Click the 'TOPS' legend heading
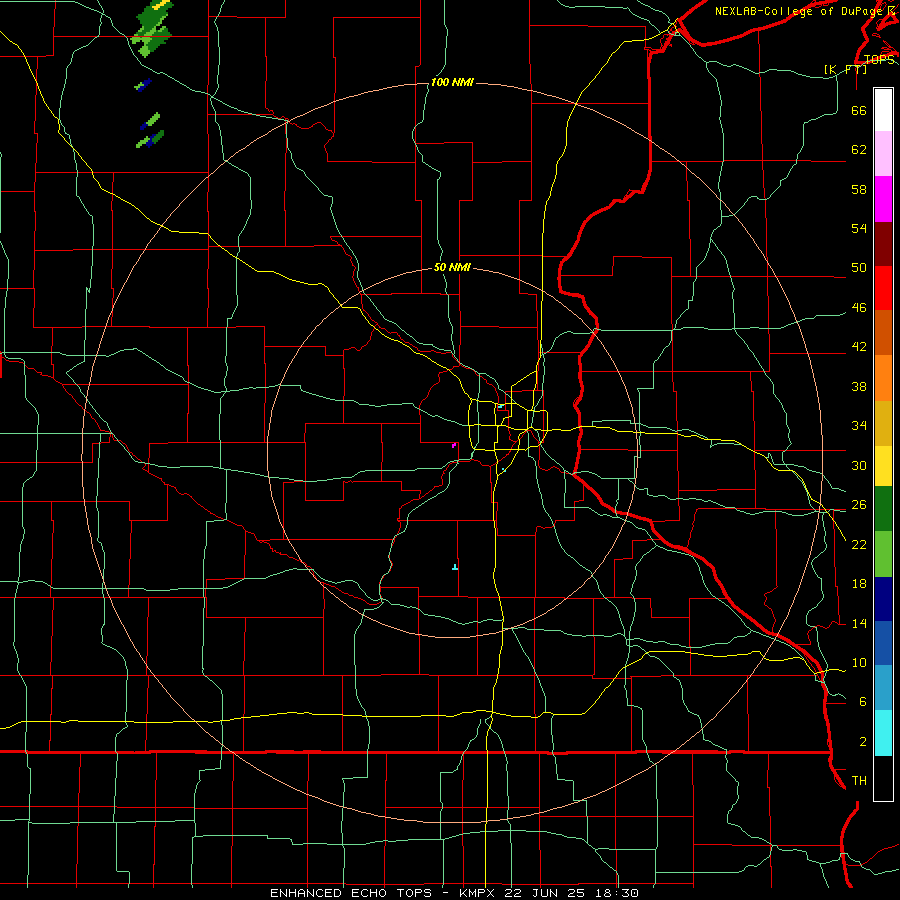The image size is (900, 900). click(x=879, y=60)
